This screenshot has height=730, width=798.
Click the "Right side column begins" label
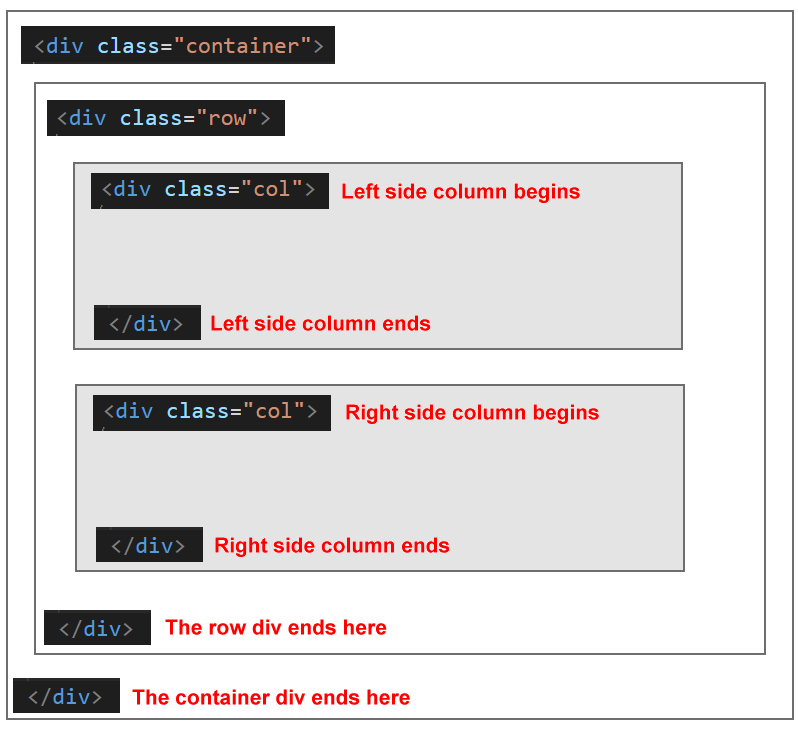472,412
